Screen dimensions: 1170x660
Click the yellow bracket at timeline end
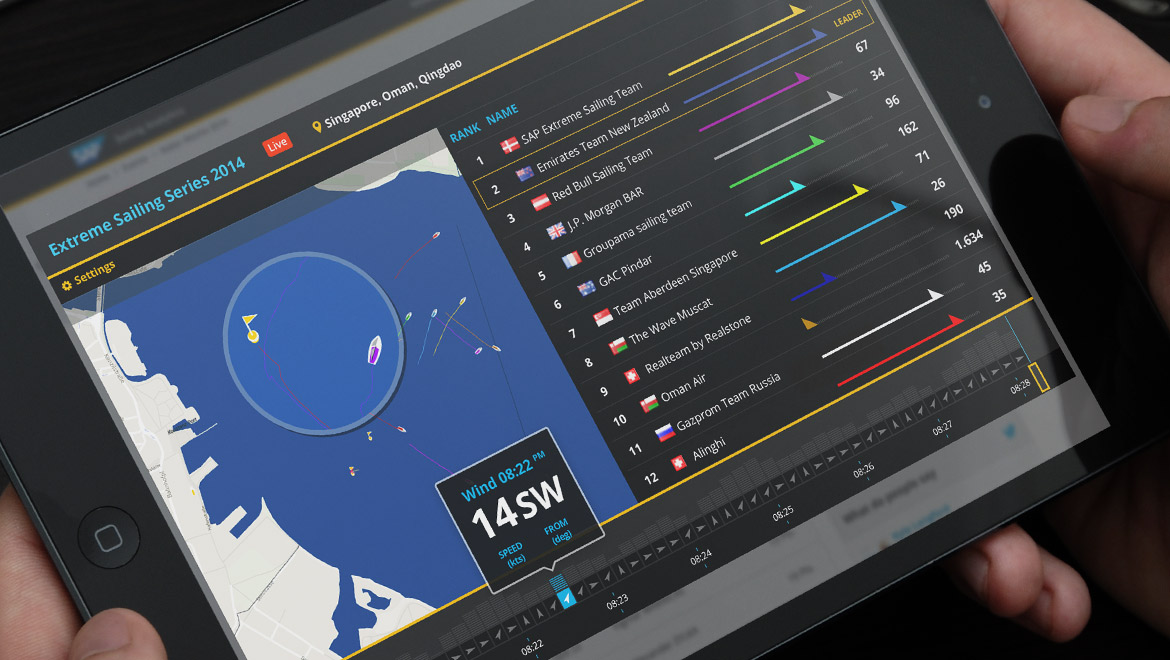point(1039,377)
